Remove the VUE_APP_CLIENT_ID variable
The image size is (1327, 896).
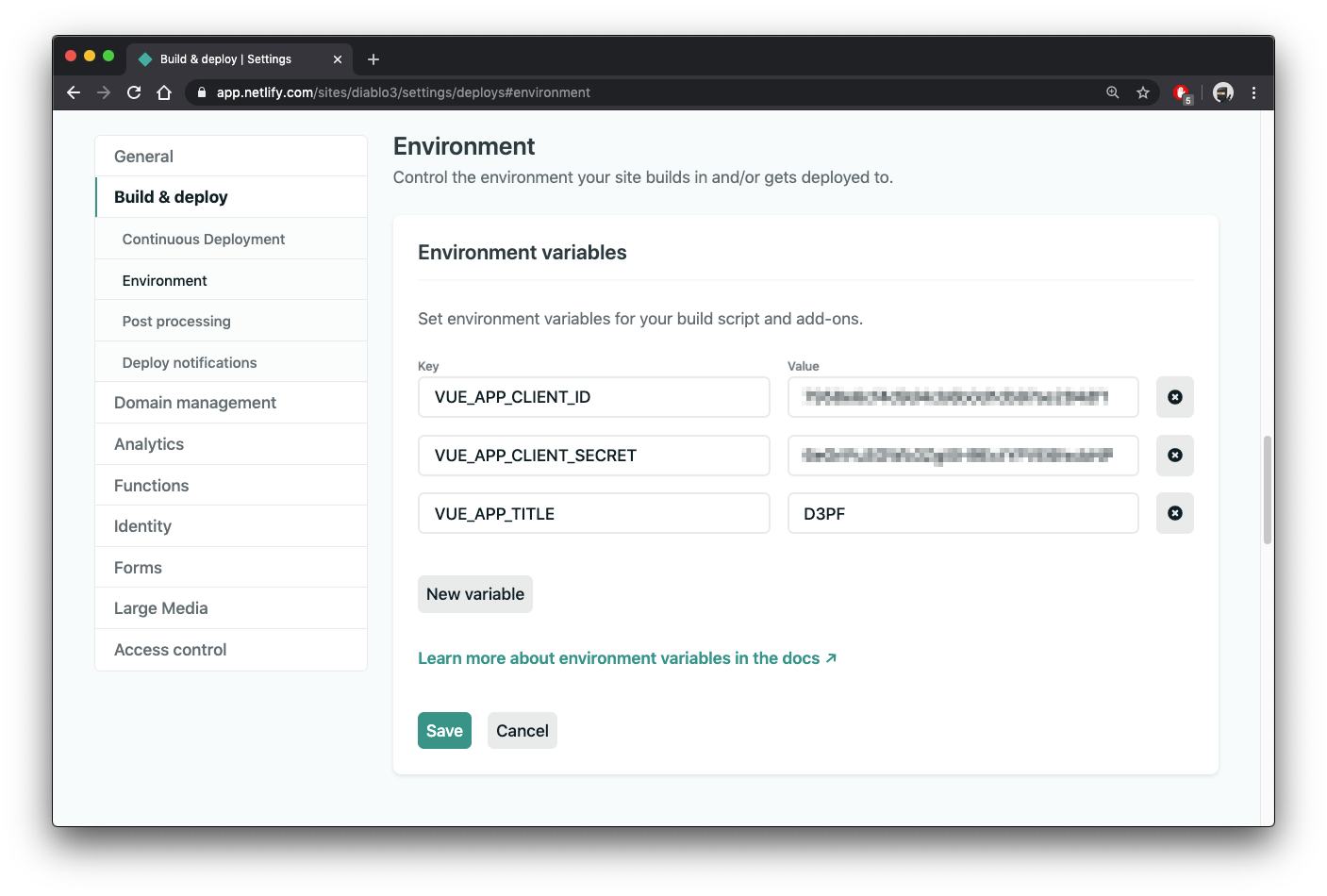point(1174,397)
